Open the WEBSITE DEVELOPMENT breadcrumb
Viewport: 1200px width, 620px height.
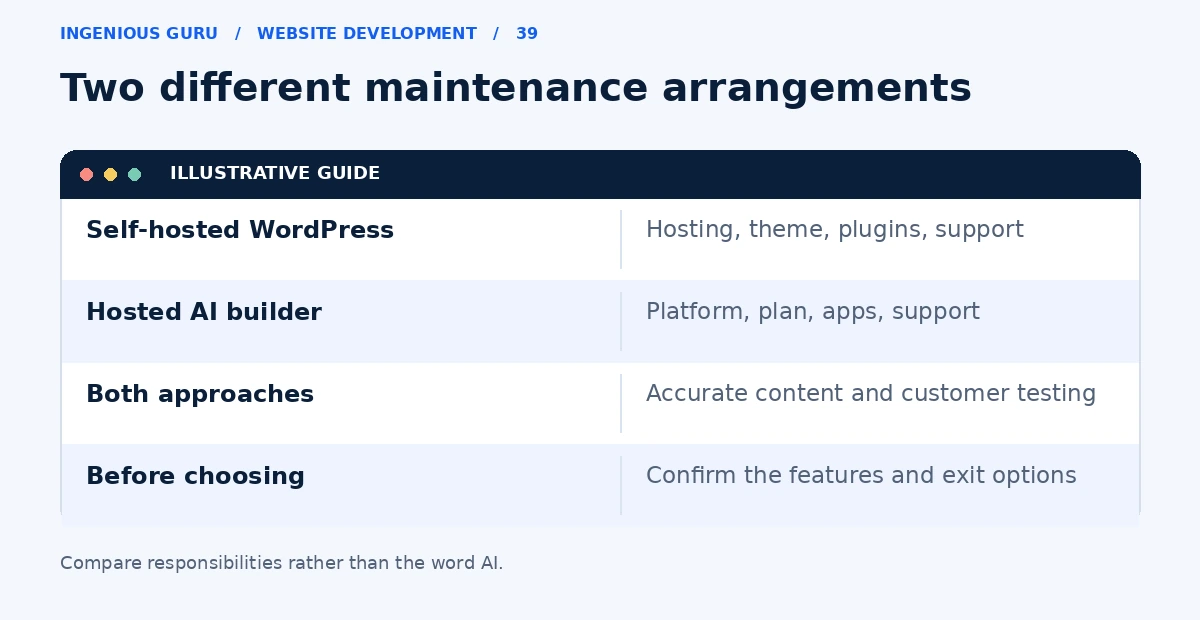[367, 34]
